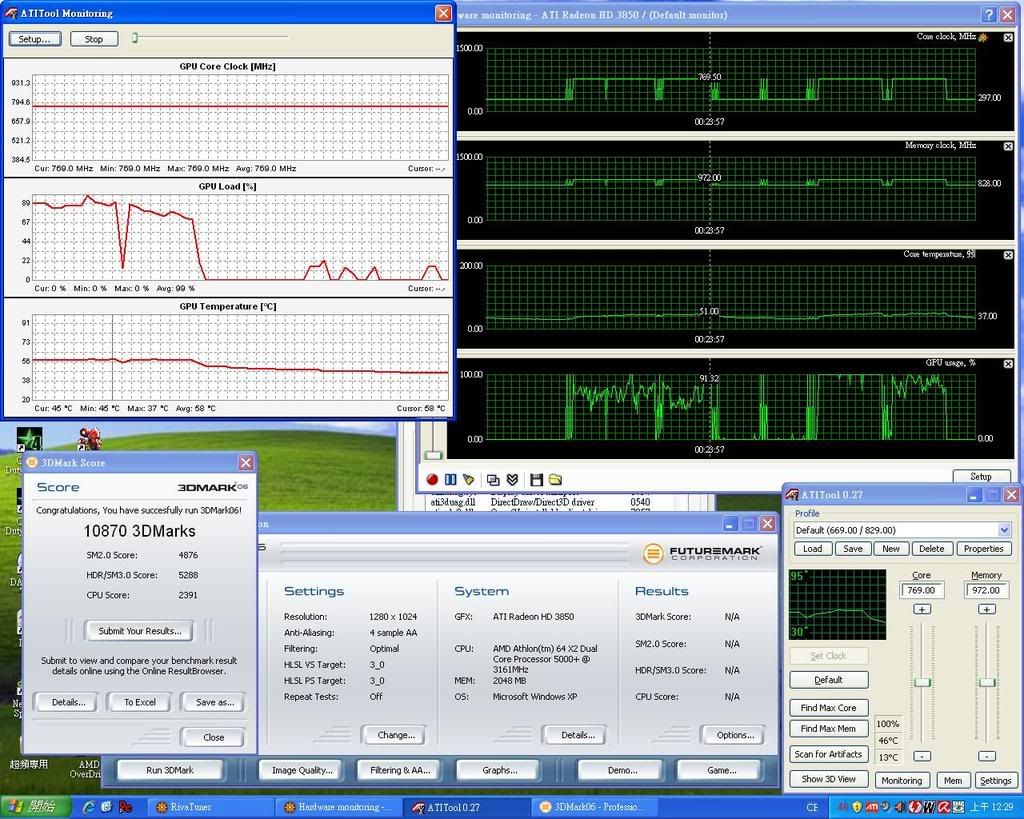Click the volume speaker tray icon

900,807
